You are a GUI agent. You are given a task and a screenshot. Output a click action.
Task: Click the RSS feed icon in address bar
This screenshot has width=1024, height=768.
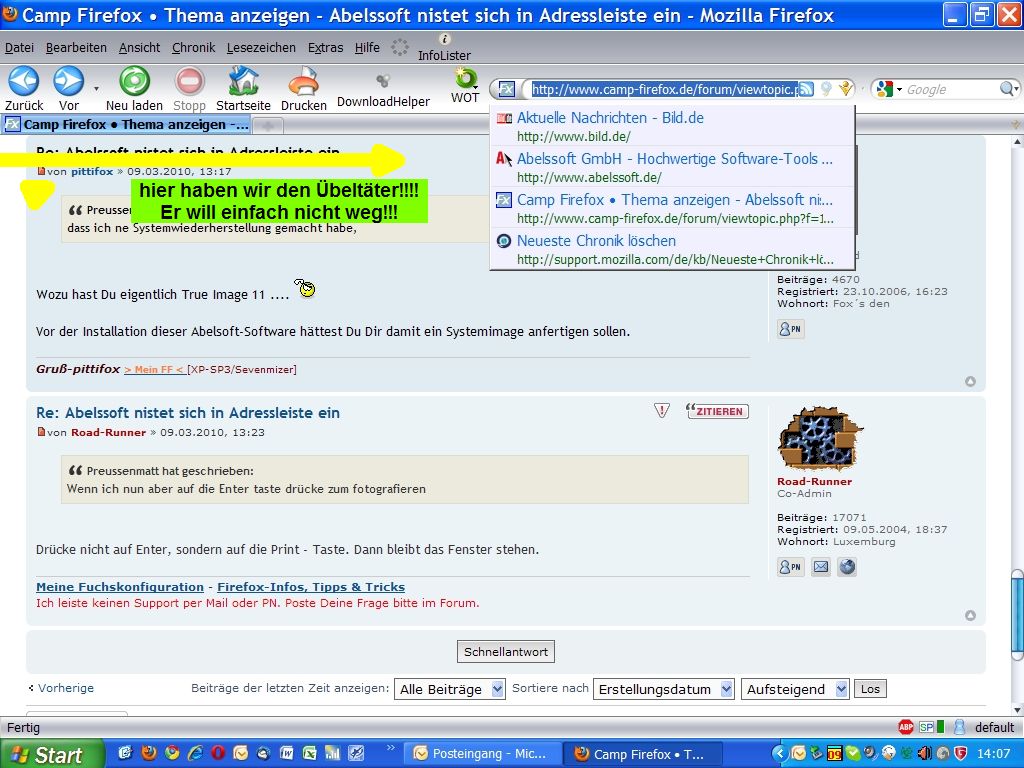pos(806,89)
